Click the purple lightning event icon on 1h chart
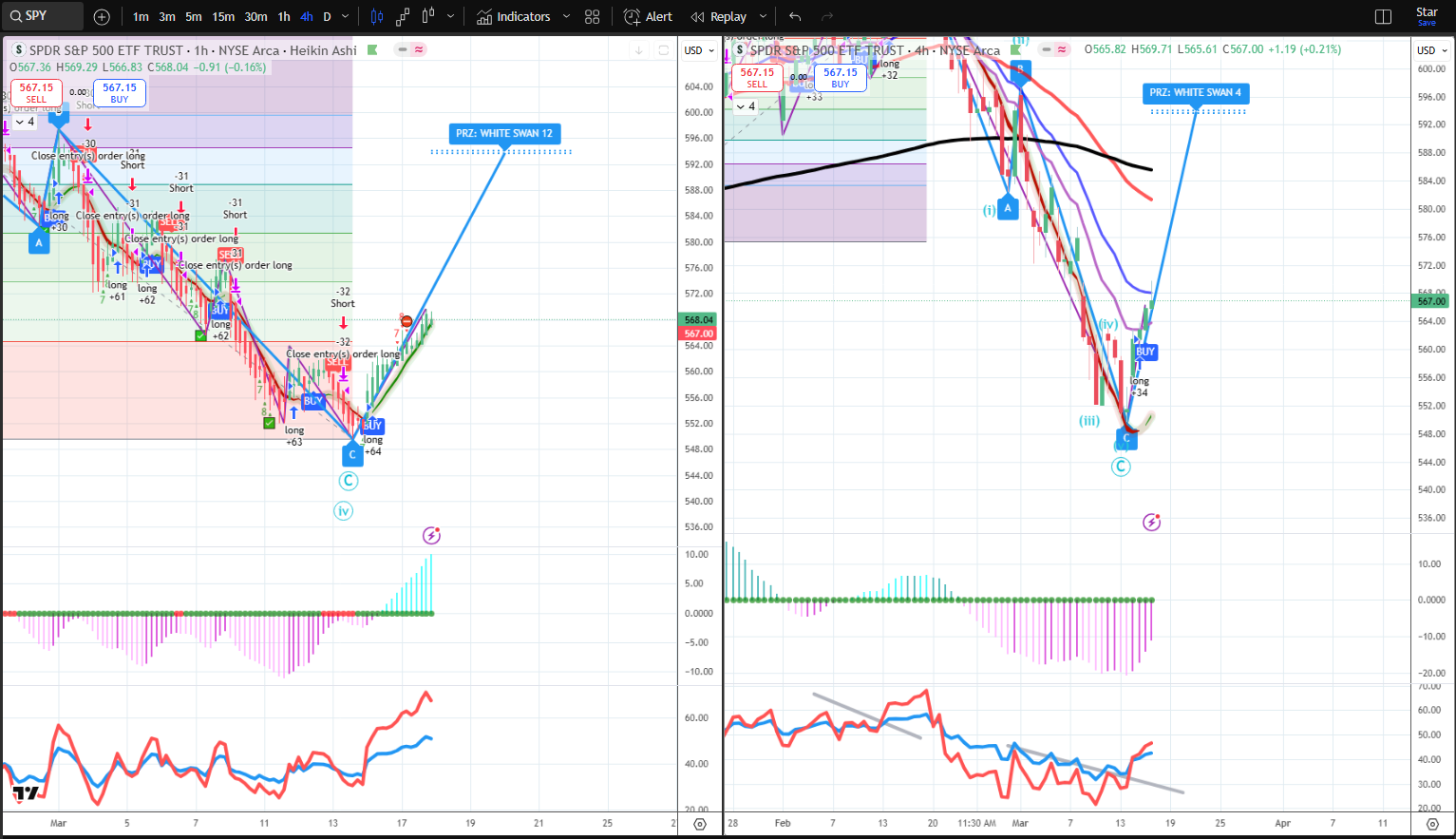 click(431, 536)
